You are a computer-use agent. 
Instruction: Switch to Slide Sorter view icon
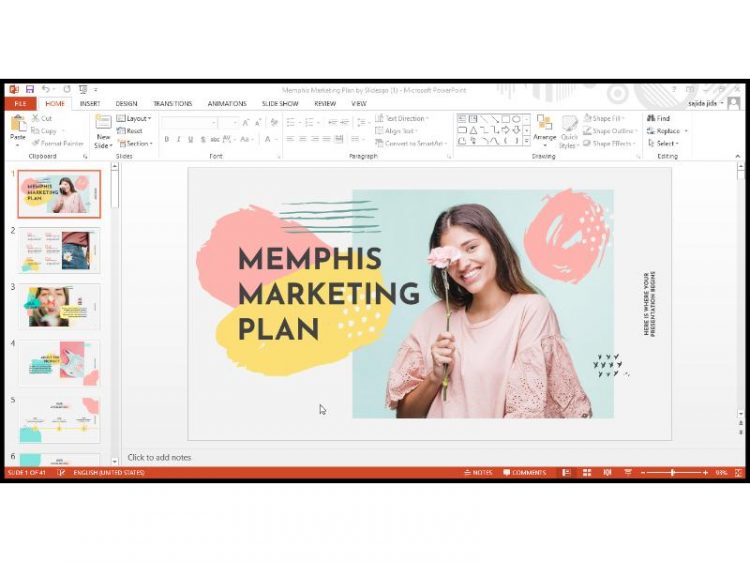(587, 473)
